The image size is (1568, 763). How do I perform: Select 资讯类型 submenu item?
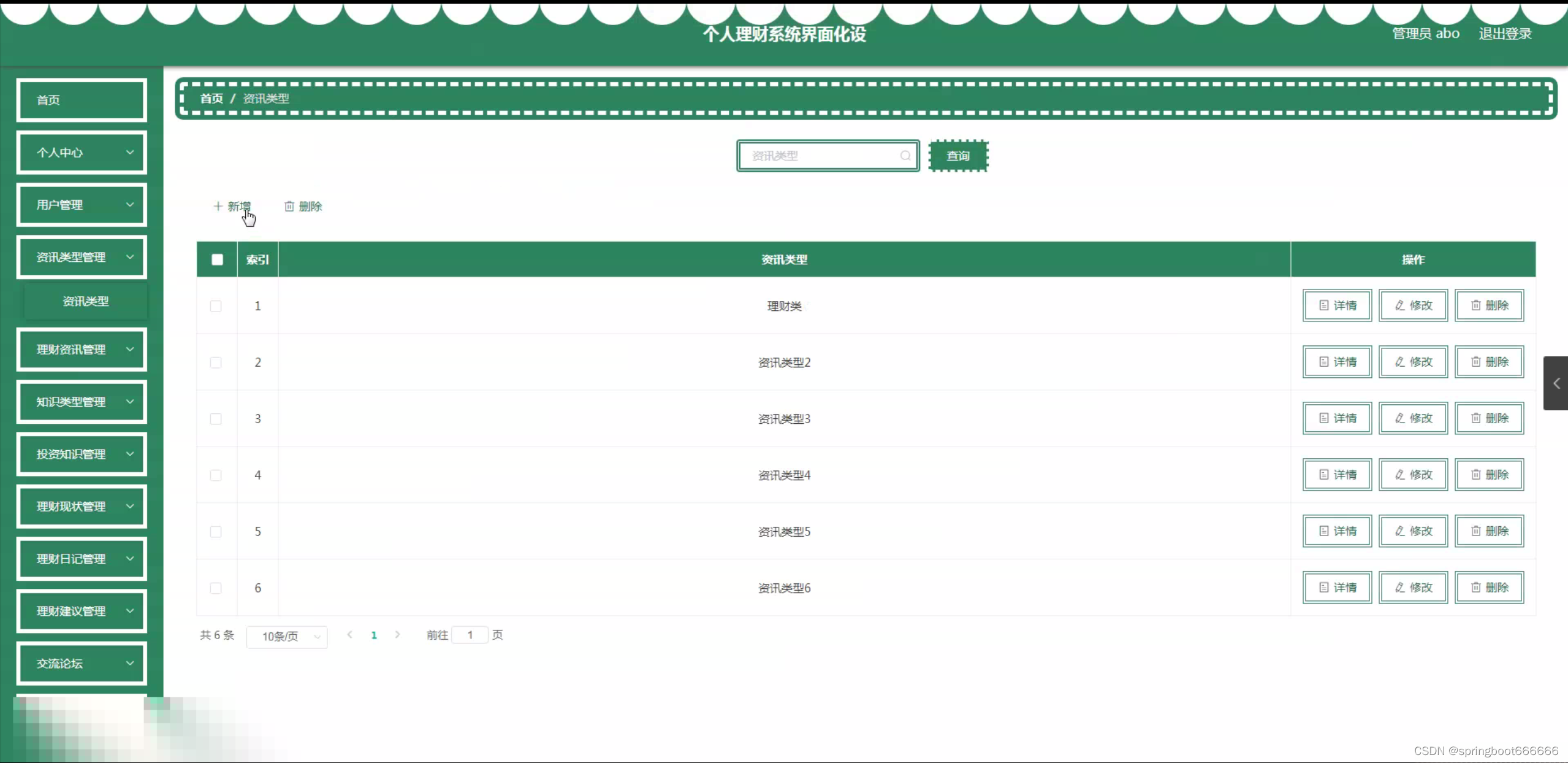click(x=86, y=301)
